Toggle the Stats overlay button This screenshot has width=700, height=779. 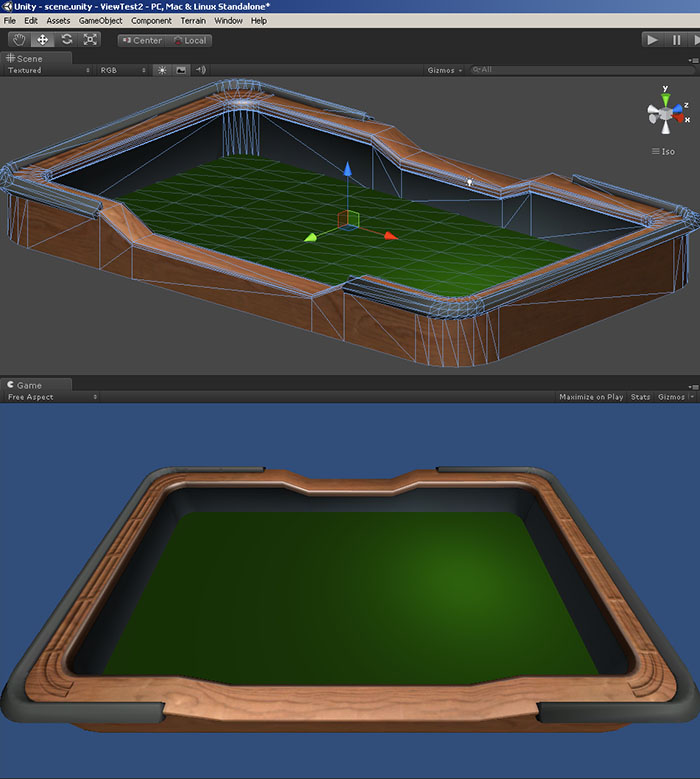[x=640, y=397]
